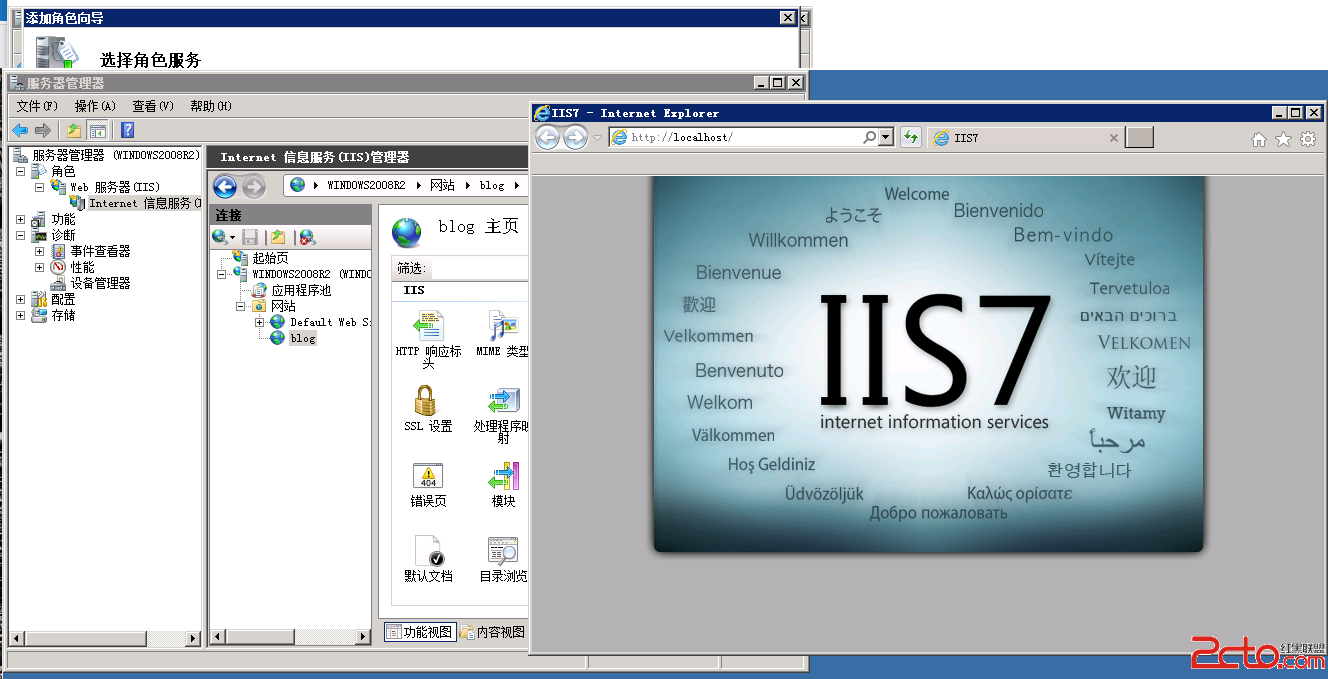
Task: Click WINDOWS2008R2 in IIS breadcrumb path
Action: point(366,185)
